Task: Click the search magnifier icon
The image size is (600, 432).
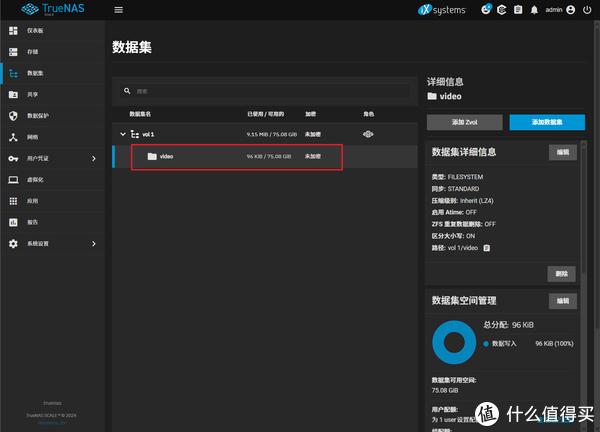Action: point(127,91)
